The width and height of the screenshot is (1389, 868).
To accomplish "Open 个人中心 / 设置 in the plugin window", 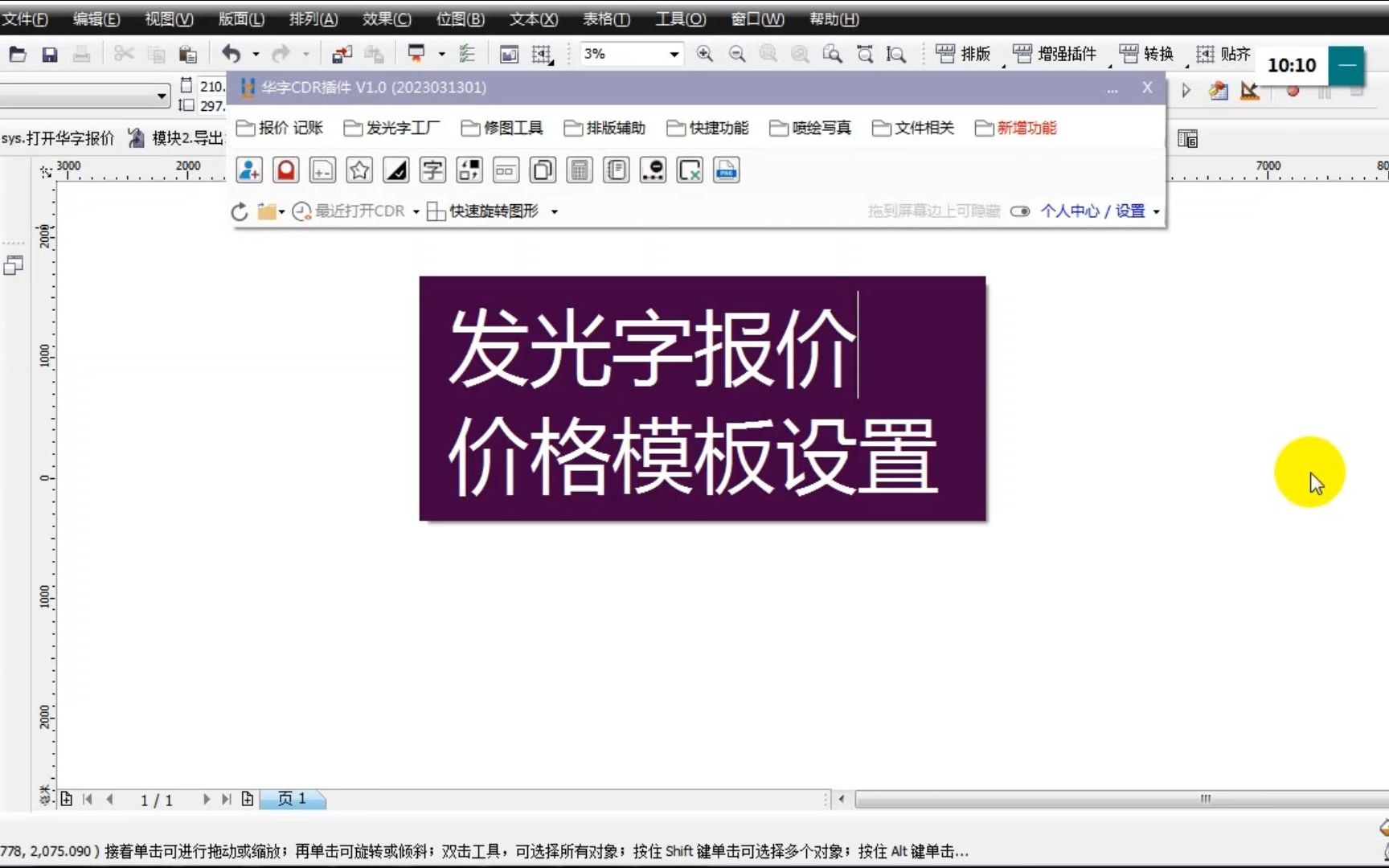I will (1095, 211).
